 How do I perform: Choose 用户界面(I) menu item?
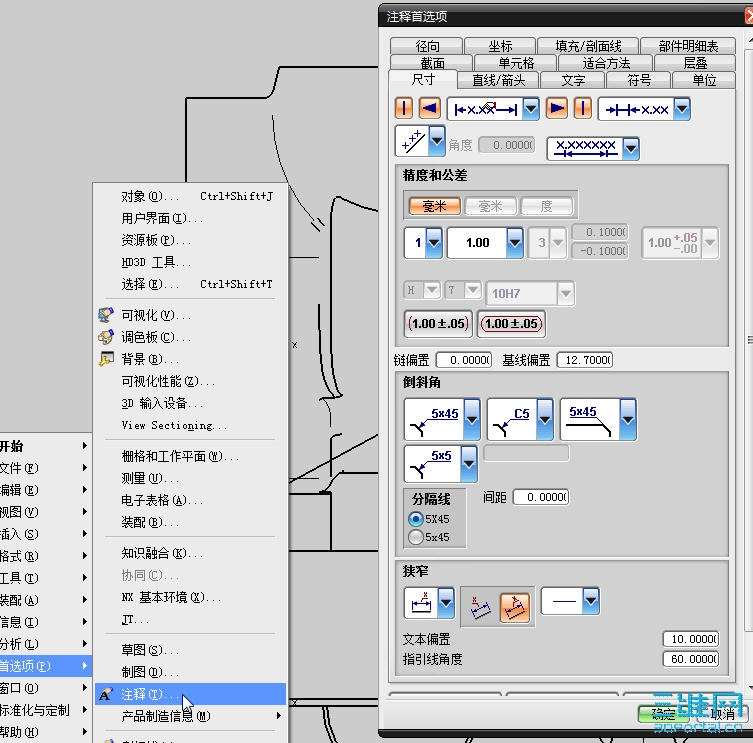point(191,218)
